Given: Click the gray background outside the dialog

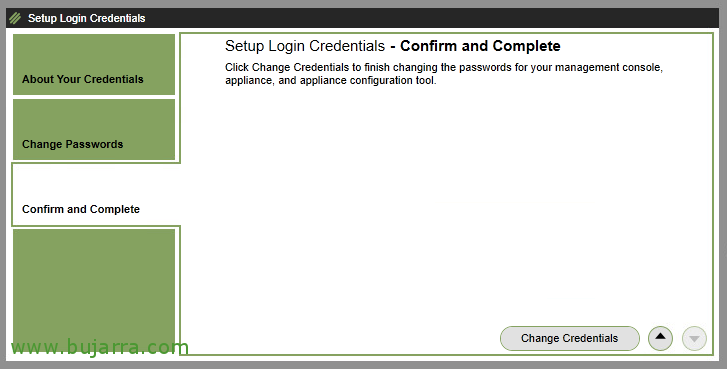Looking at the screenshot, I should pos(364,365).
